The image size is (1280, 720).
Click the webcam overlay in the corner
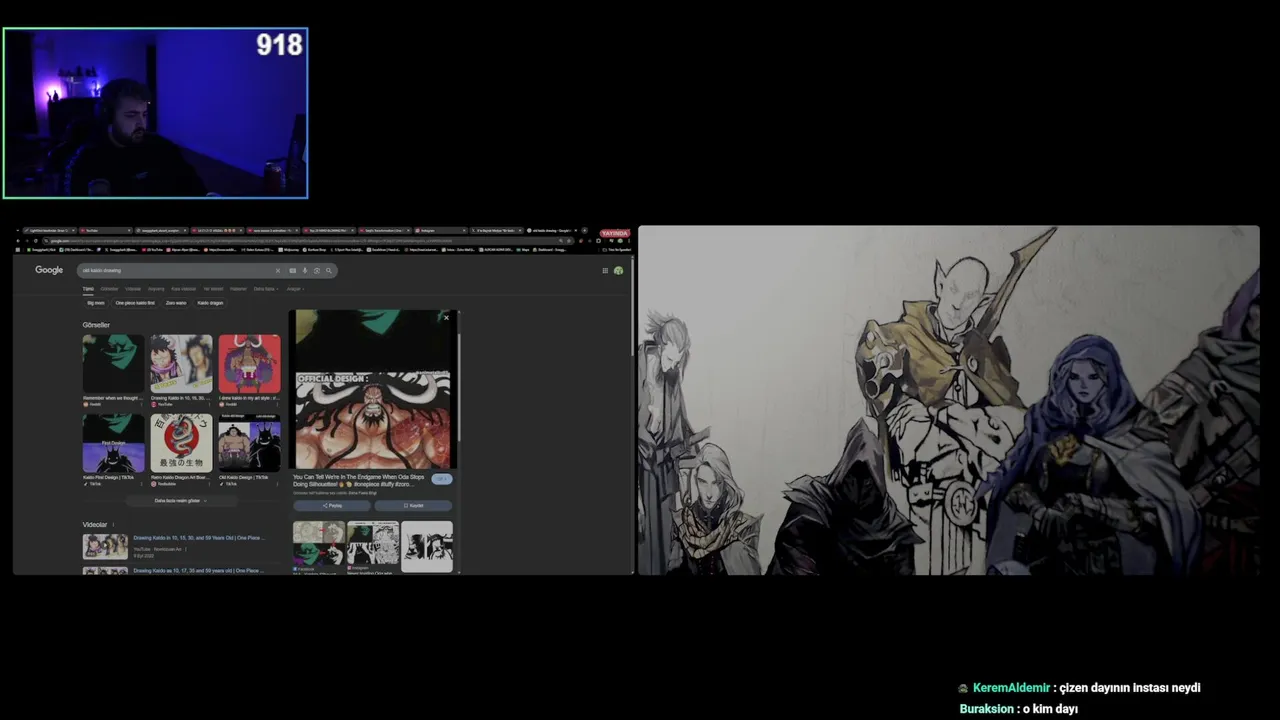point(155,113)
